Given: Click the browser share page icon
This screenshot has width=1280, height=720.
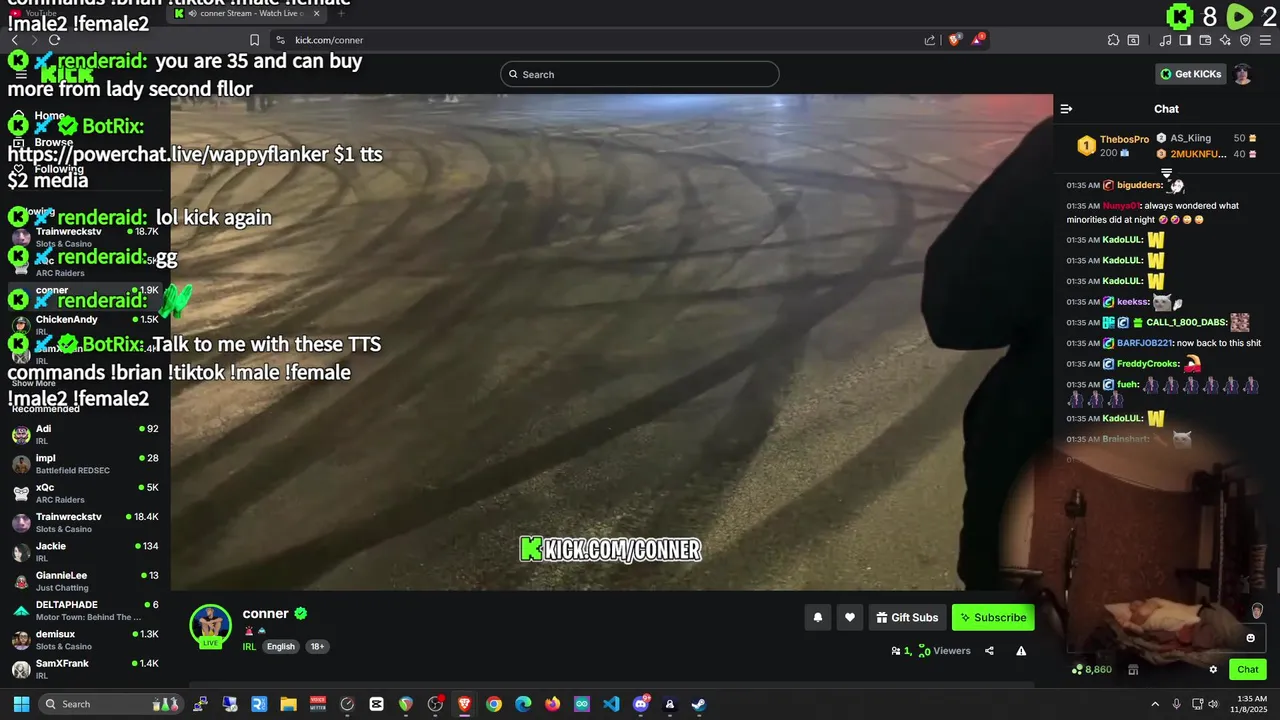Looking at the screenshot, I should click(930, 40).
